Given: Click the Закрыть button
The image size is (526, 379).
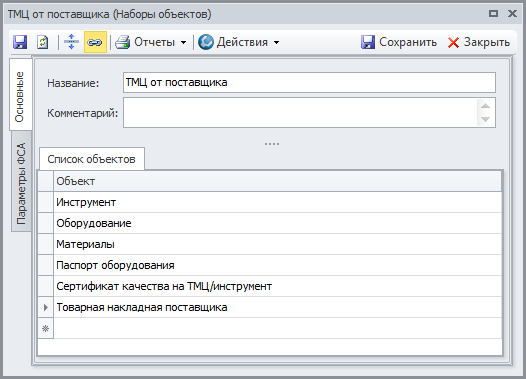Looking at the screenshot, I should (478, 42).
